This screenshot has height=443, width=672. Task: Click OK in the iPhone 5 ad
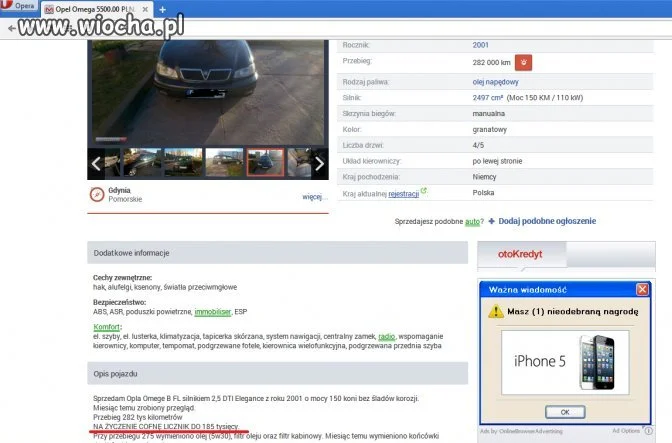(x=565, y=412)
